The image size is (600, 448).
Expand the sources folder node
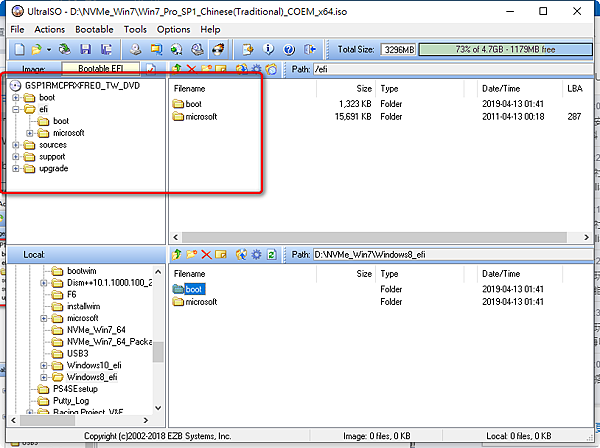coord(16,145)
